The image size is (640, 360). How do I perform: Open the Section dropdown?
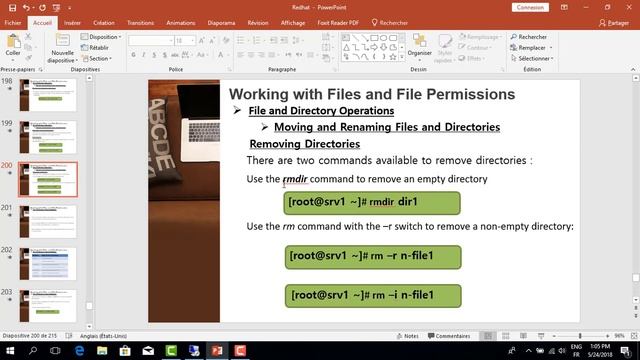(96, 58)
